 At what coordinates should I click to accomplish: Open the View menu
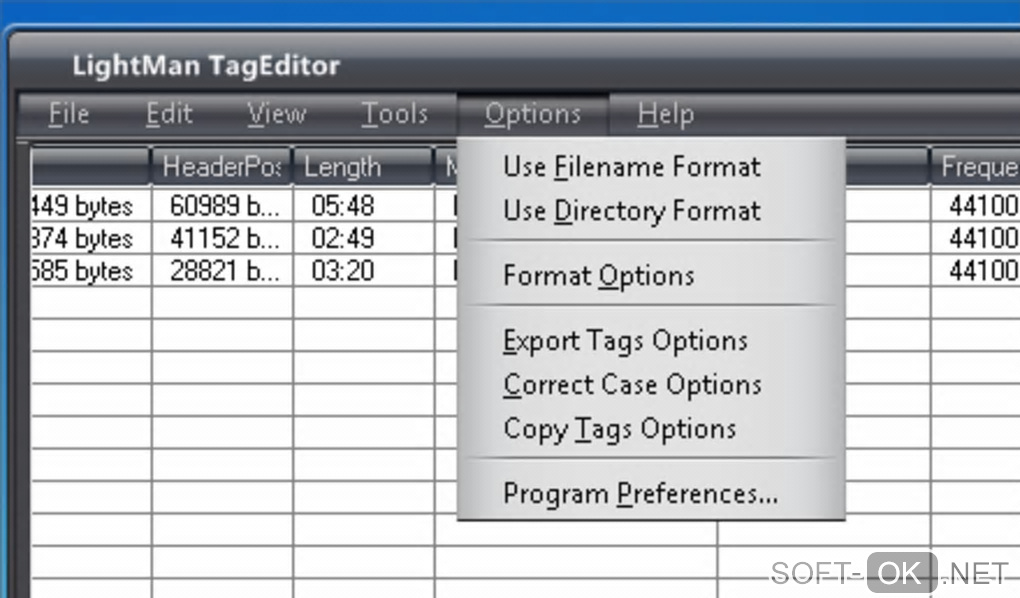tap(276, 114)
